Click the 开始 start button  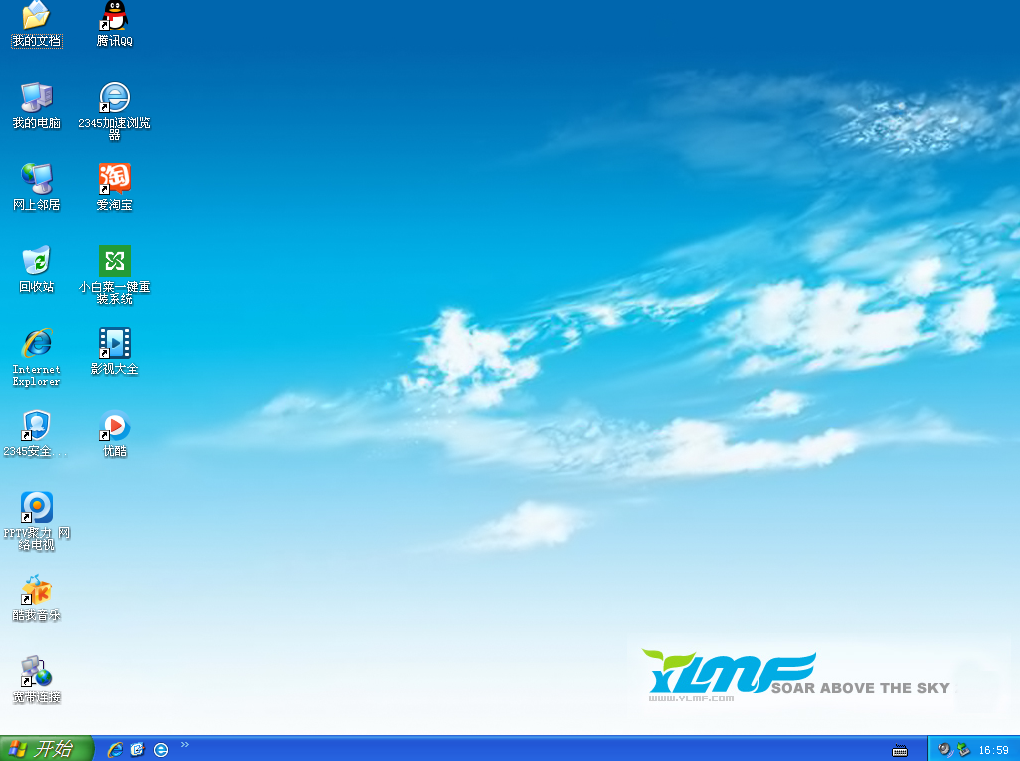pos(46,749)
